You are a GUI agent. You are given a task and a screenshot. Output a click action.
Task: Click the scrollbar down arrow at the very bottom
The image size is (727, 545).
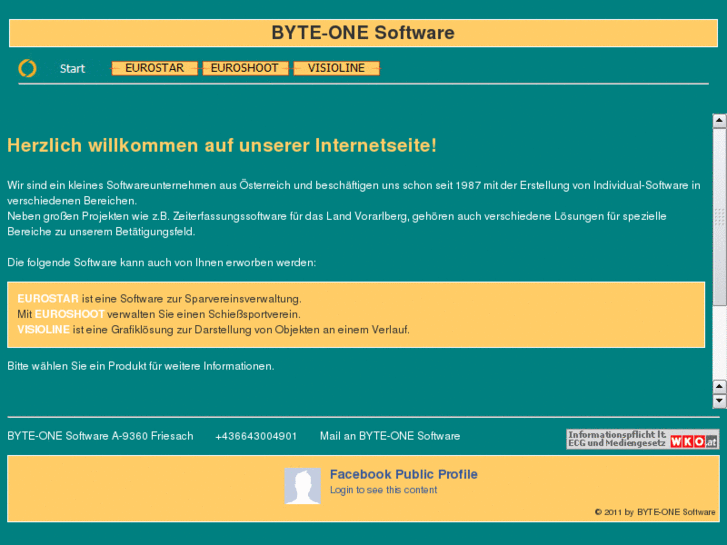(719, 401)
